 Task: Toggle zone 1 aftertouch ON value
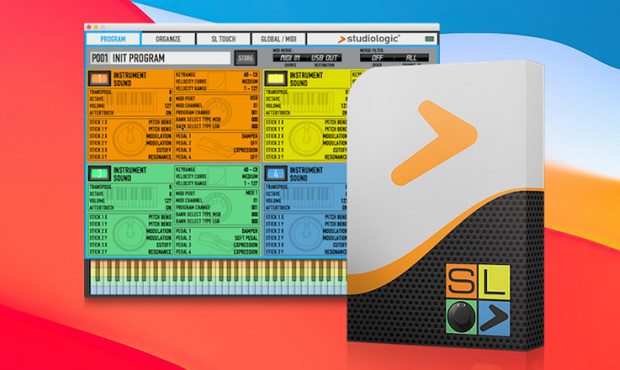point(168,113)
